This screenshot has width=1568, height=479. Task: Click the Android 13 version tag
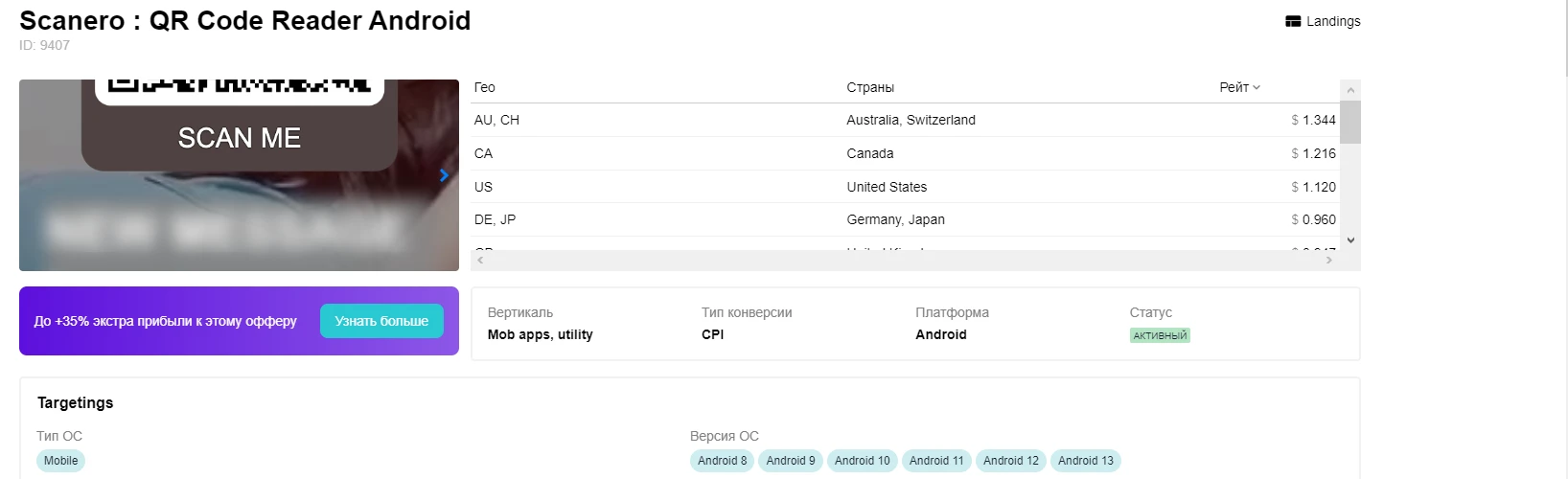[x=1086, y=461]
